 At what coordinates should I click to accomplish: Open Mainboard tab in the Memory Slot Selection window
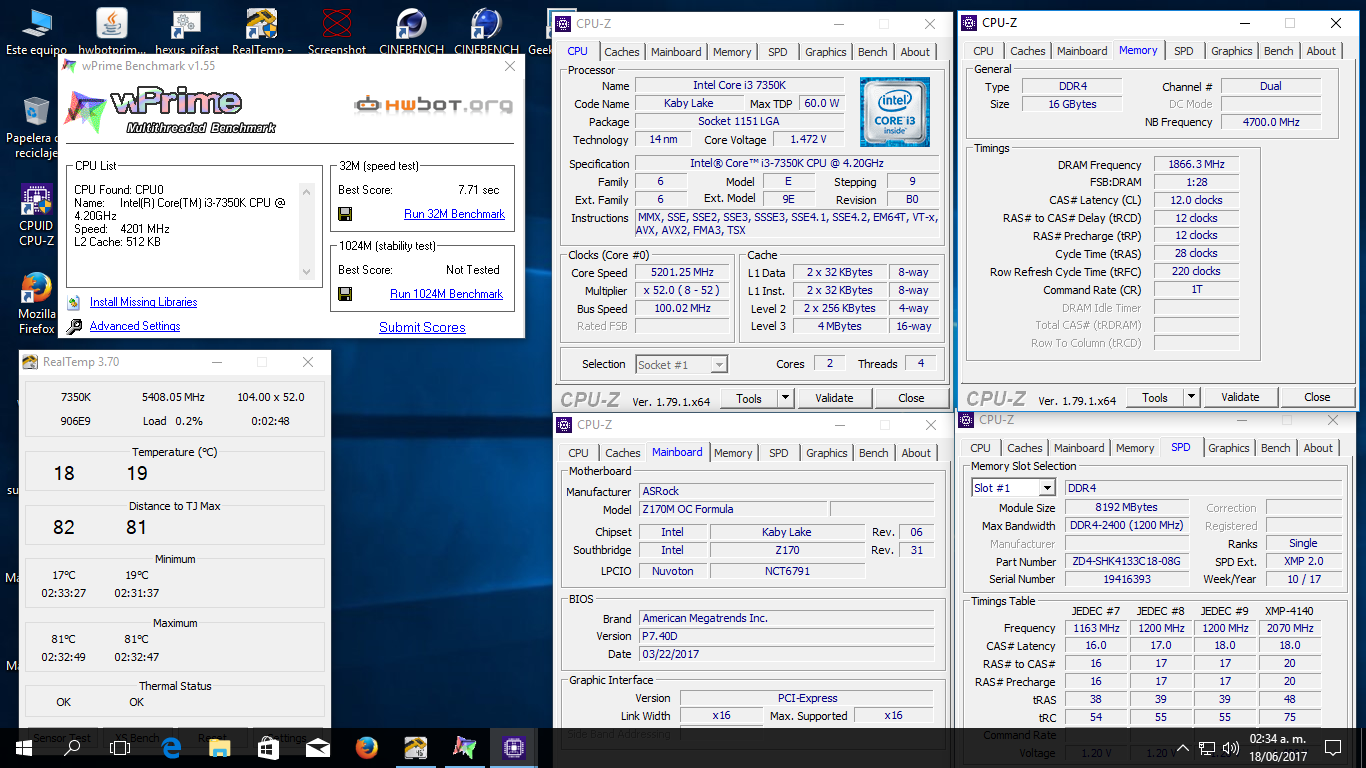tap(1079, 448)
